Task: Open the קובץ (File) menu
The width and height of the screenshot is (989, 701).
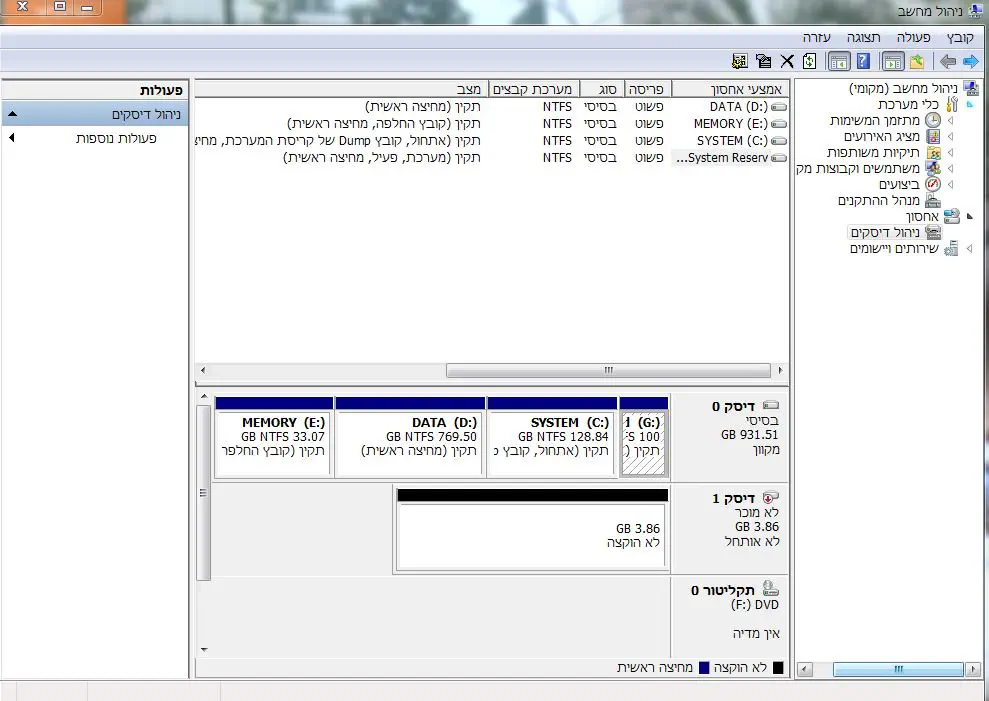Action: click(x=960, y=37)
